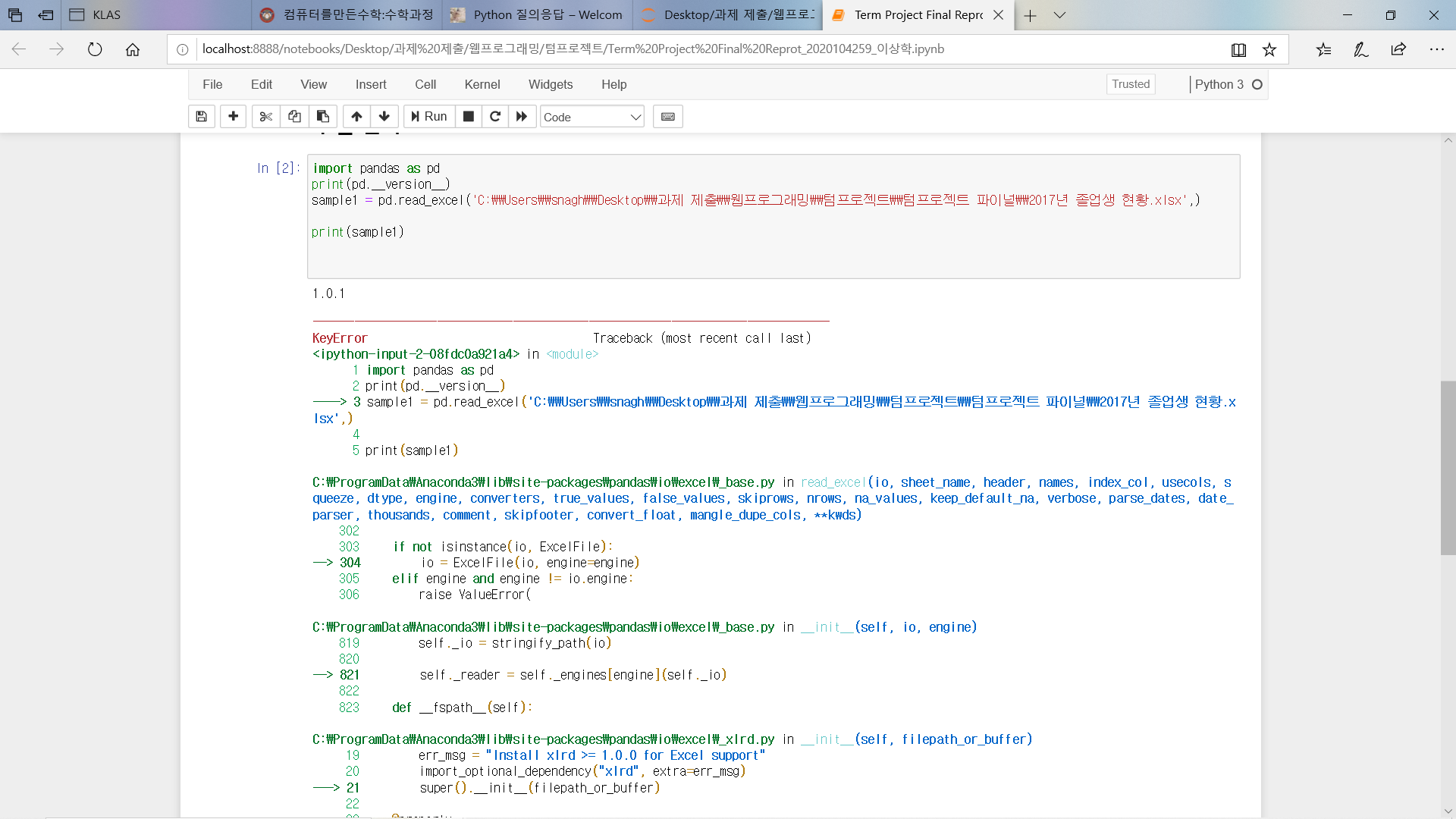Add notes with the pen icon
The width and height of the screenshot is (1456, 819).
tap(1361, 49)
